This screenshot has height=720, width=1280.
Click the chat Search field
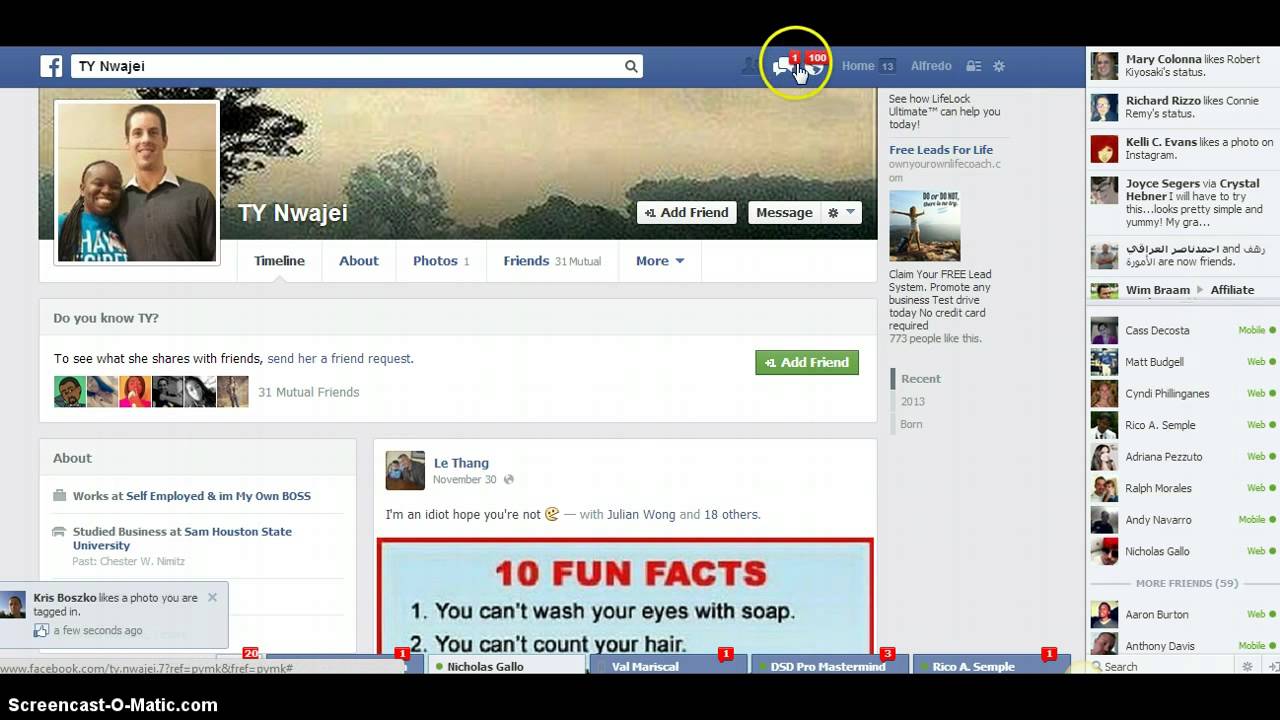(x=1164, y=666)
